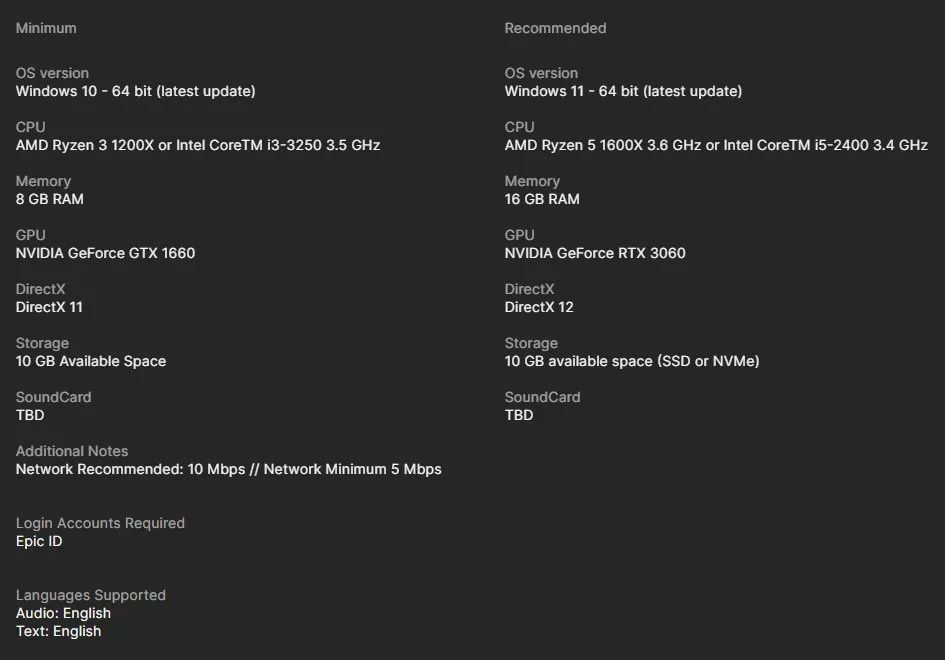
Task: Click the 8 GB RAM value
Action: tap(50, 199)
